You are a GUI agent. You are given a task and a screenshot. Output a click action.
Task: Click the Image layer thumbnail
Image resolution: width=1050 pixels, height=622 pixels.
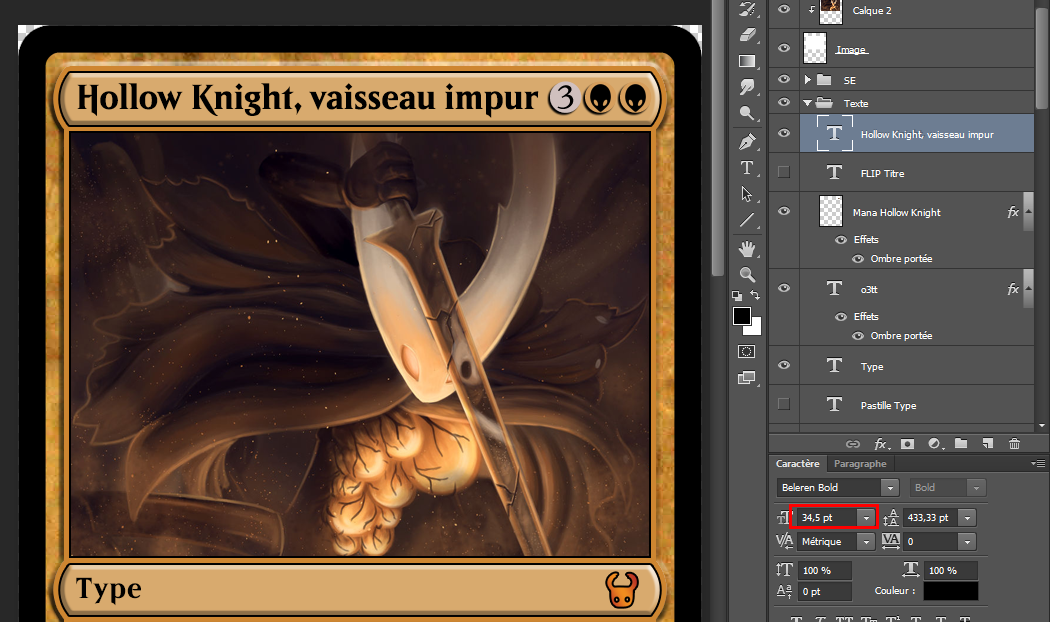click(815, 48)
